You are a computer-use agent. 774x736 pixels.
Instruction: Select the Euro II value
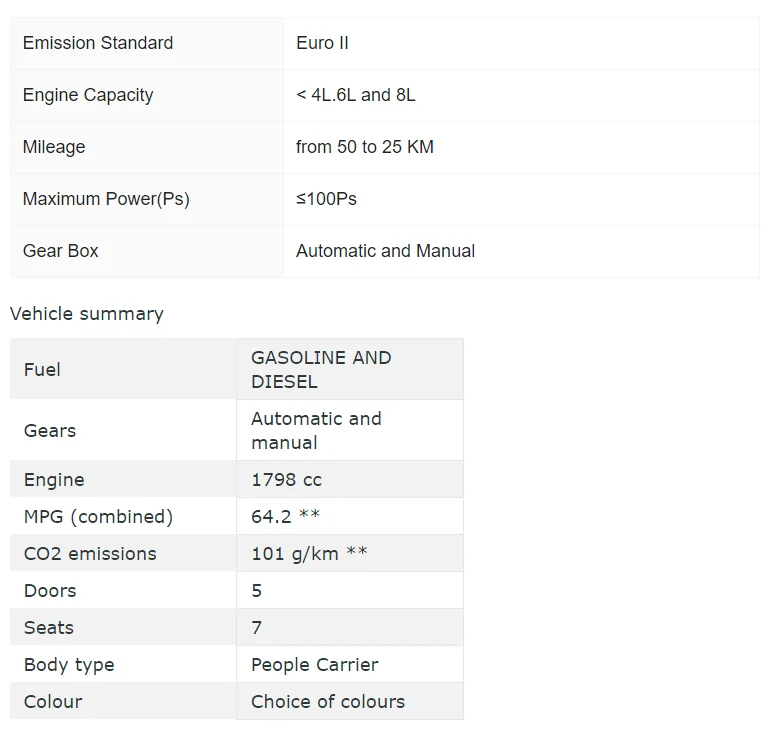(x=322, y=43)
